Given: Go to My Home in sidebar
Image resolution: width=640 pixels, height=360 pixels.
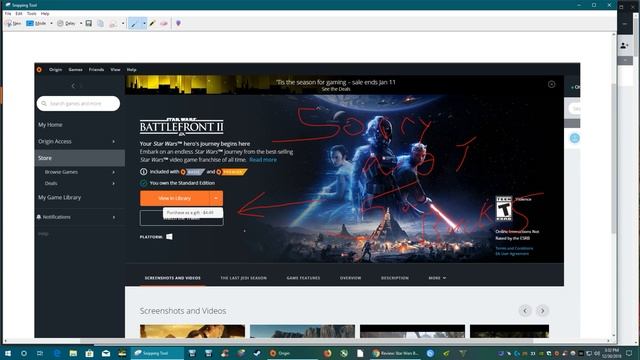Looking at the screenshot, I should pyautogui.click(x=50, y=124).
